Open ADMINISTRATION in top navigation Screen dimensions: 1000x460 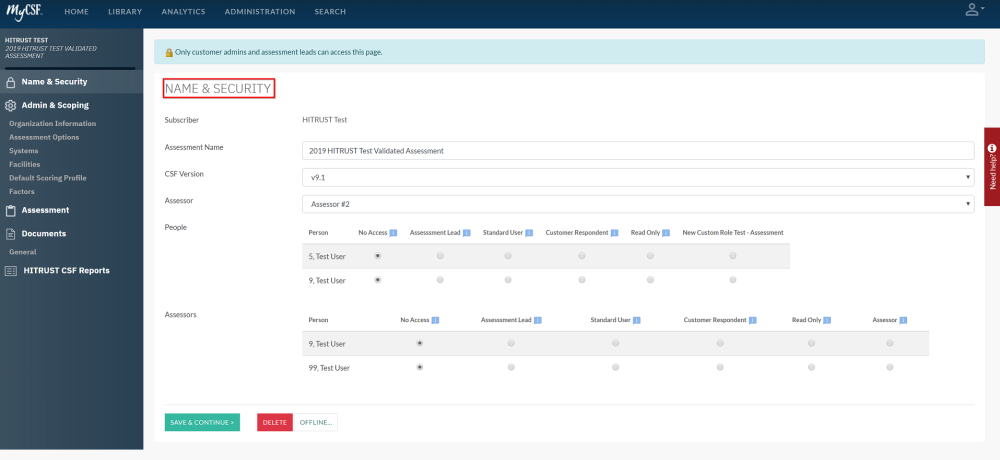pyautogui.click(x=260, y=11)
